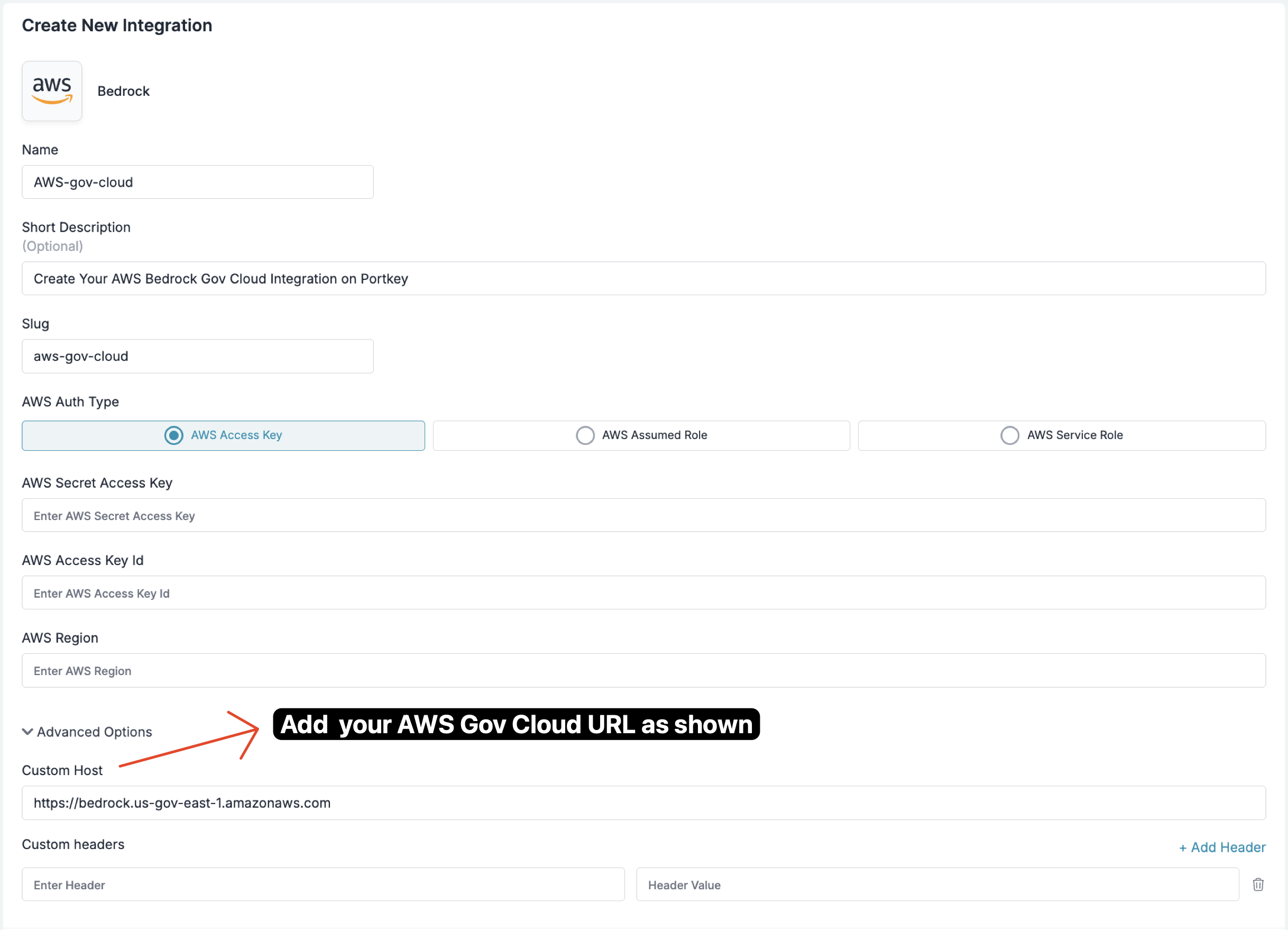Click the AWS Access Key Id field
The height and width of the screenshot is (930, 1288).
tap(643, 592)
